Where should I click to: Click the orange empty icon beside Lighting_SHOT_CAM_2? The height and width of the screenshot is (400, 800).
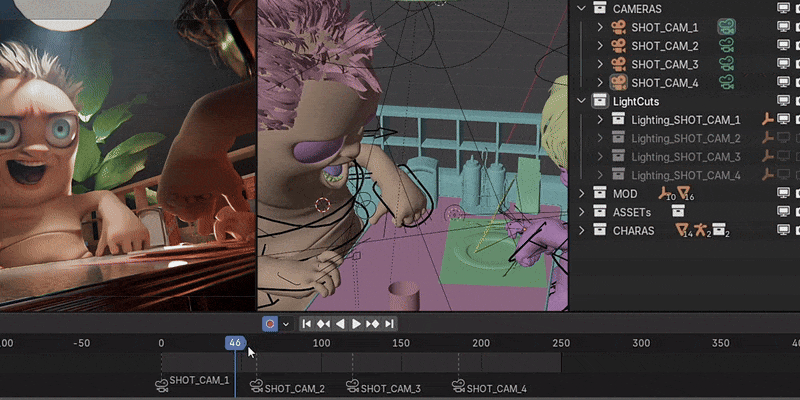(768, 138)
